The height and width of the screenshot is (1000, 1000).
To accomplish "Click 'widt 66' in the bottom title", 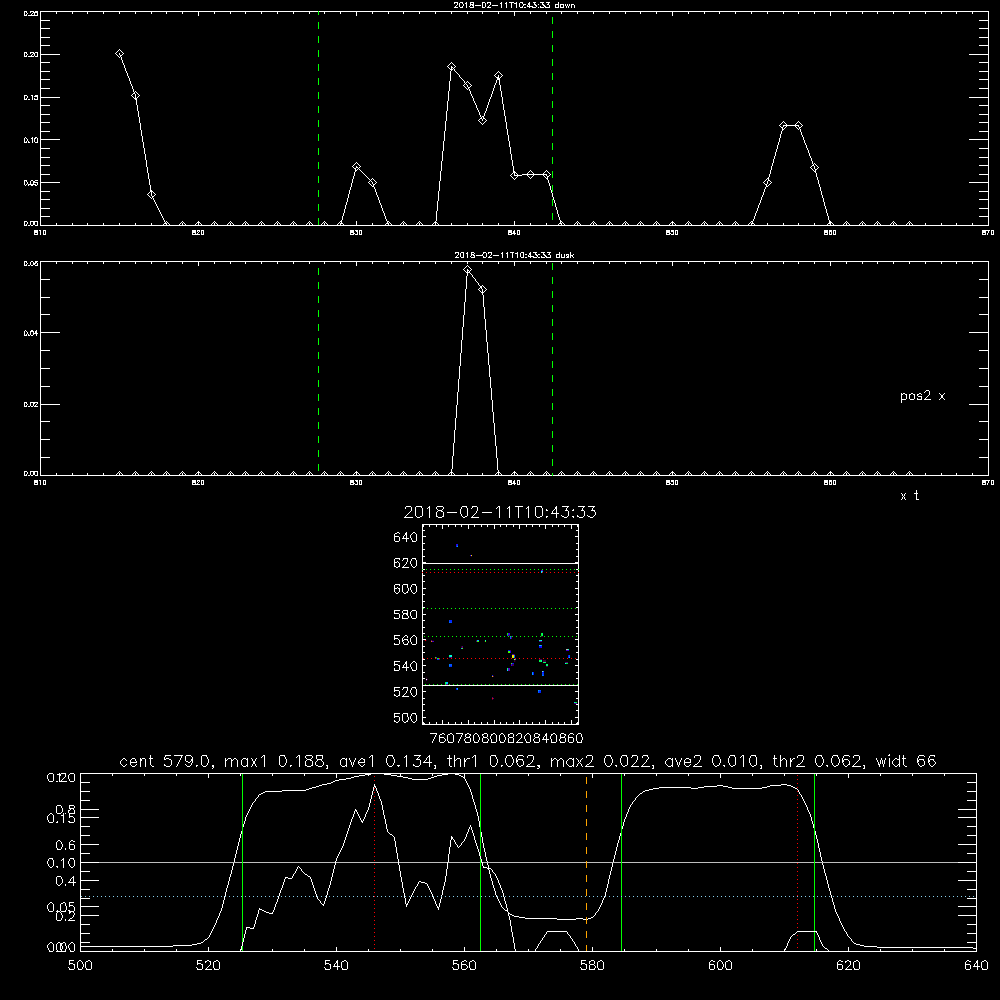I will [906, 761].
